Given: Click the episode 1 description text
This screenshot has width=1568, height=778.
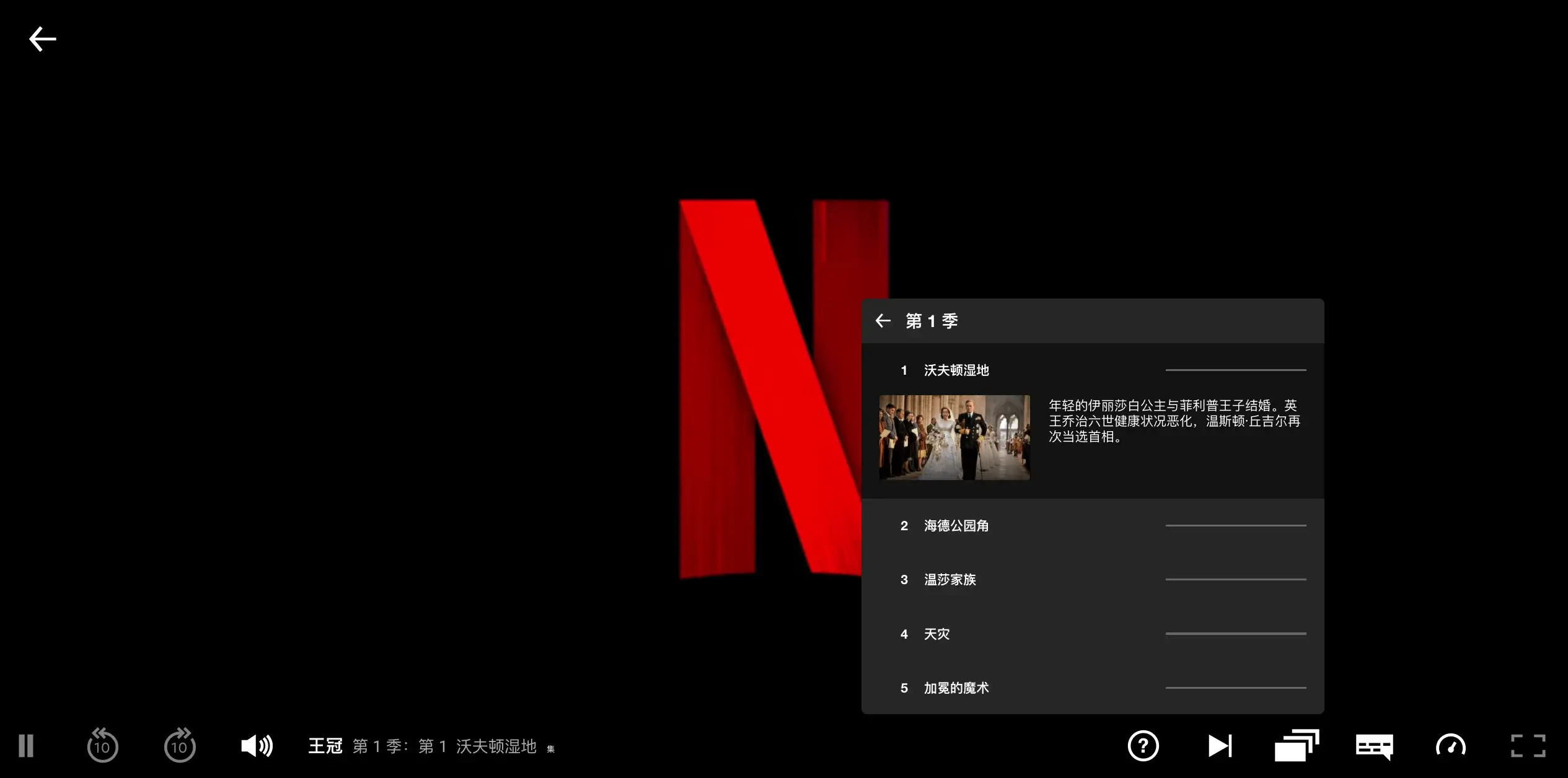Looking at the screenshot, I should click(1174, 421).
